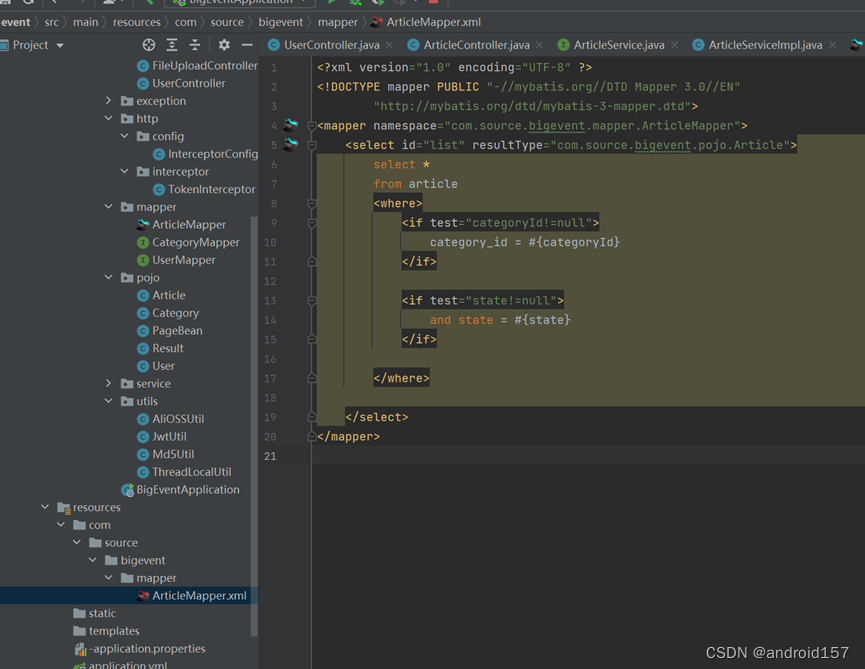The height and width of the screenshot is (669, 865).
Task: Collapse the mapper package under bigevent source
Action: 109,206
